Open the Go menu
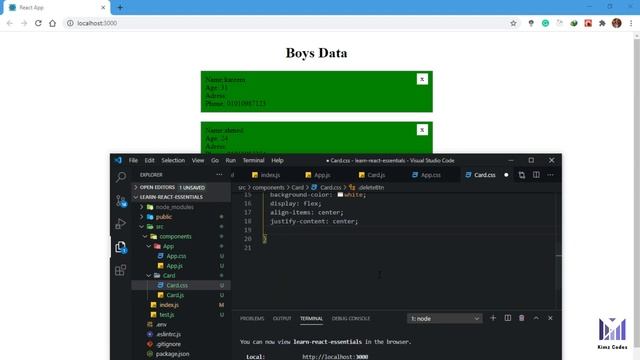The width and height of the screenshot is (640, 360). click(215, 160)
